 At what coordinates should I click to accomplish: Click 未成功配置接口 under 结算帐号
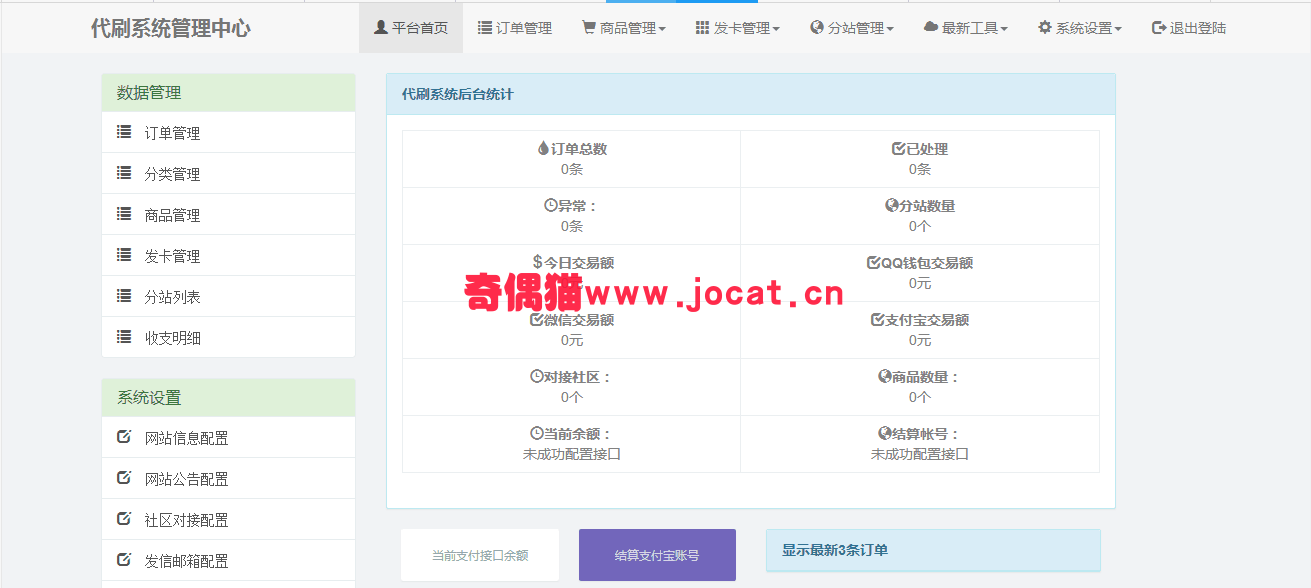point(920,454)
